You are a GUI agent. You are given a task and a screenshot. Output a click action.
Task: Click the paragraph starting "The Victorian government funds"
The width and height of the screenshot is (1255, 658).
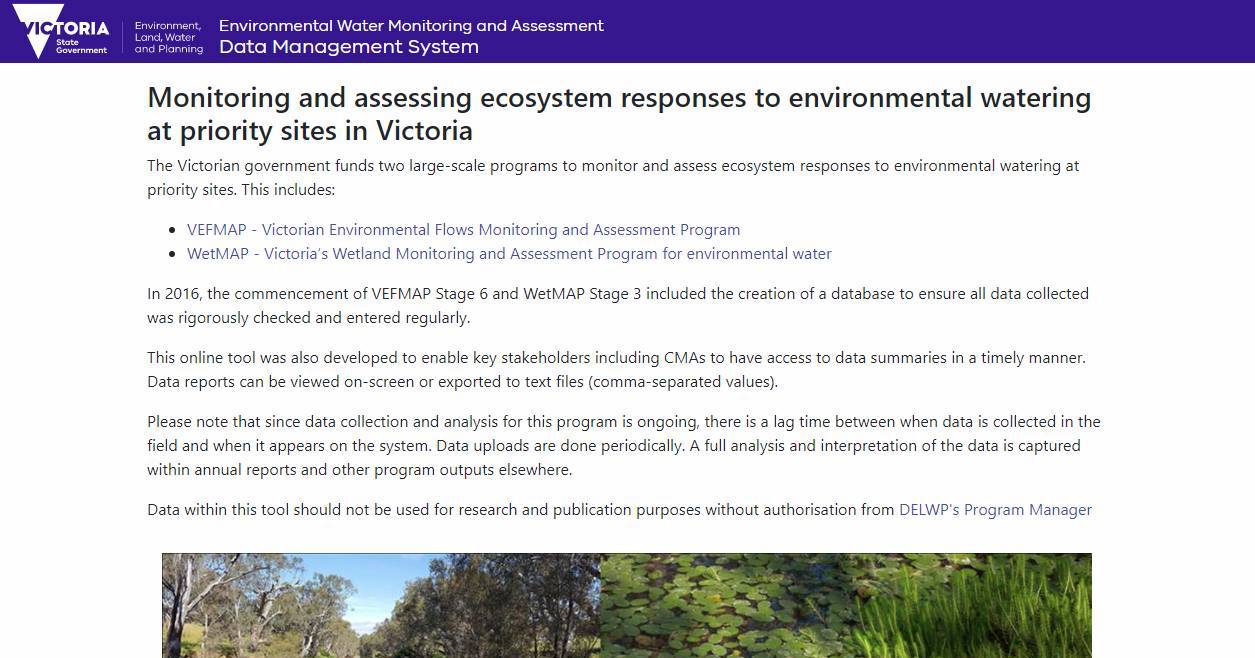click(x=612, y=178)
